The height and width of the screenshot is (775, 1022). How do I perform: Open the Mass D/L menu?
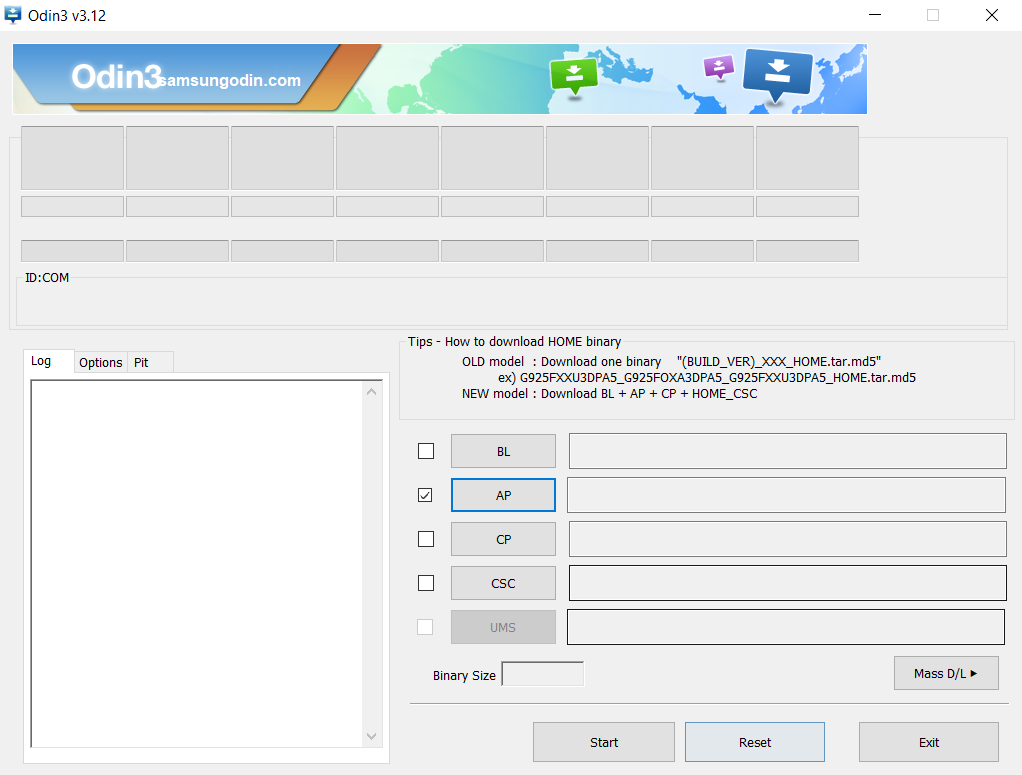click(x=946, y=673)
